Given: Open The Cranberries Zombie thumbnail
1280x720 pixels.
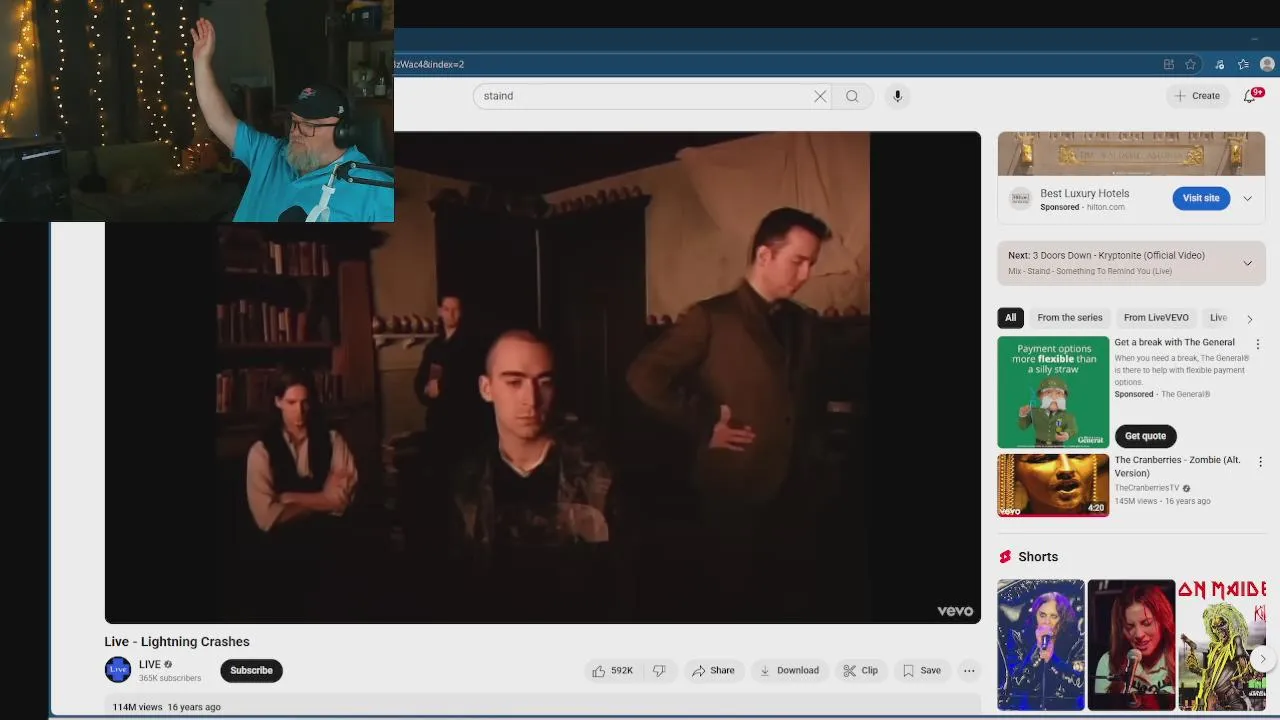Looking at the screenshot, I should [x=1053, y=485].
